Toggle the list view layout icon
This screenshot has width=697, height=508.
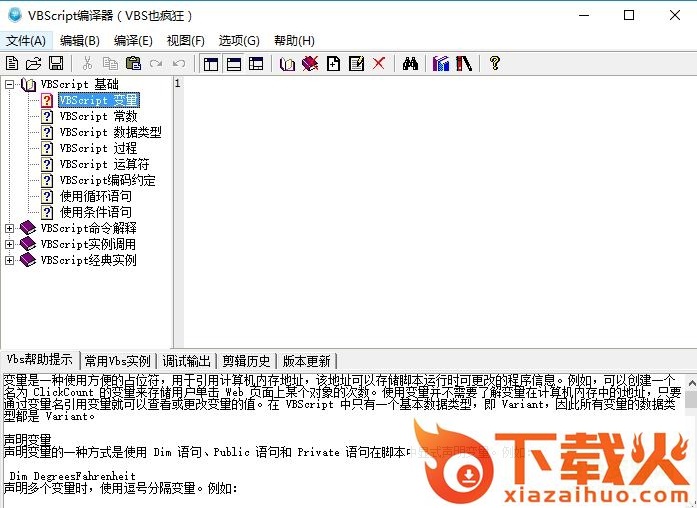coord(256,64)
